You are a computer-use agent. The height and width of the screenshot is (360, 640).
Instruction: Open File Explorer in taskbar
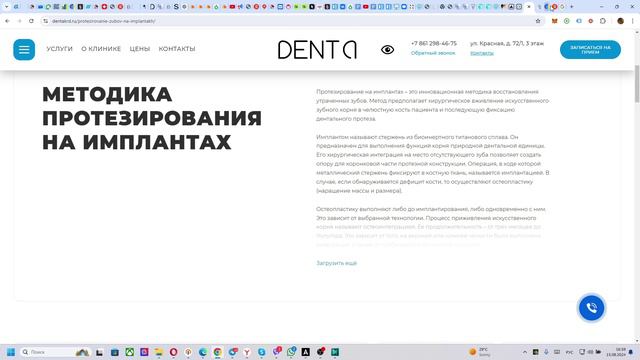159,352
